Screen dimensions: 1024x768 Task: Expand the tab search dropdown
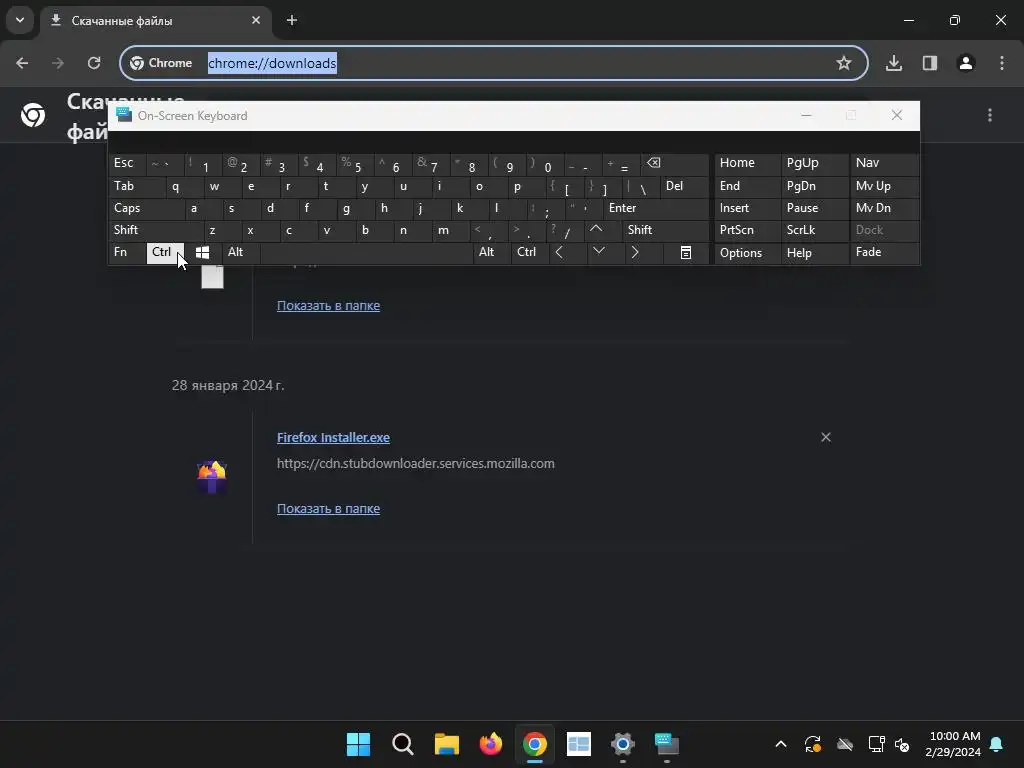click(20, 20)
